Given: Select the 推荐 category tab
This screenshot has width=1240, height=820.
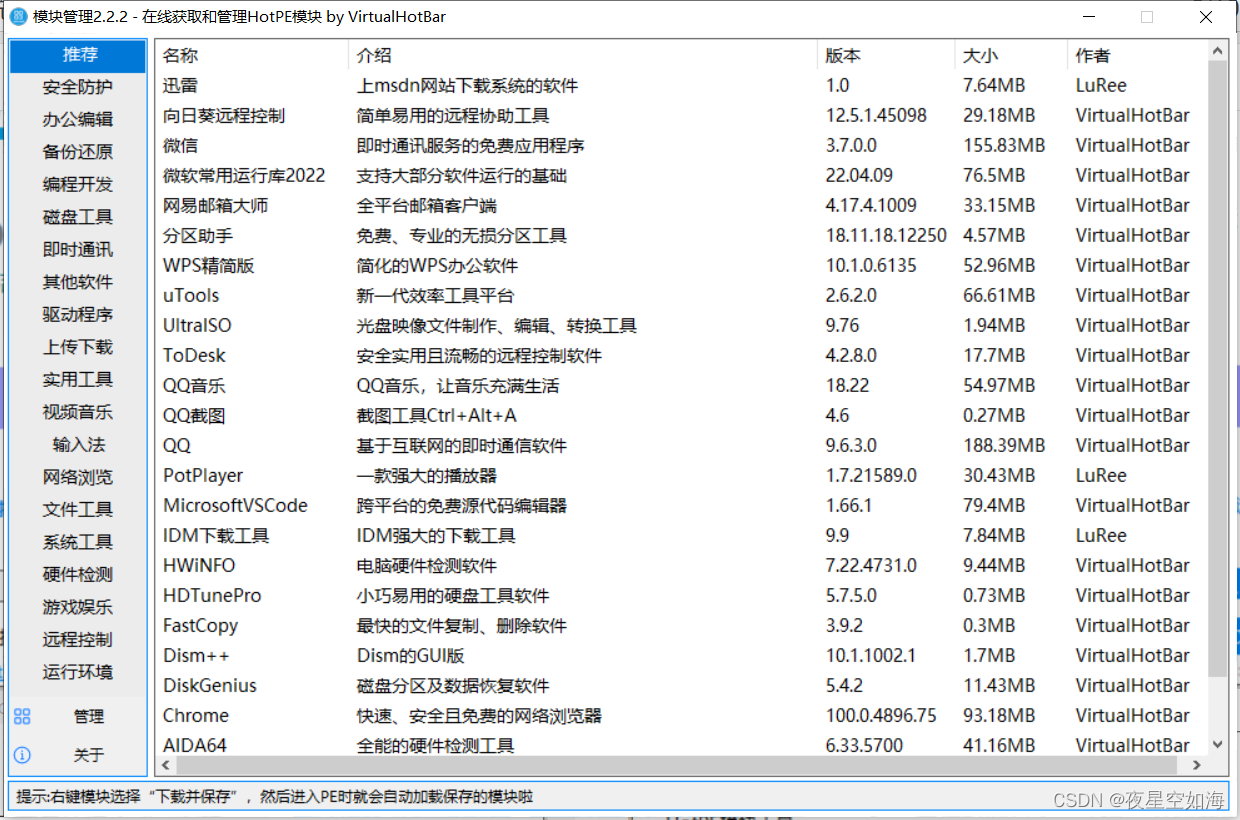Looking at the screenshot, I should pyautogui.click(x=79, y=55).
